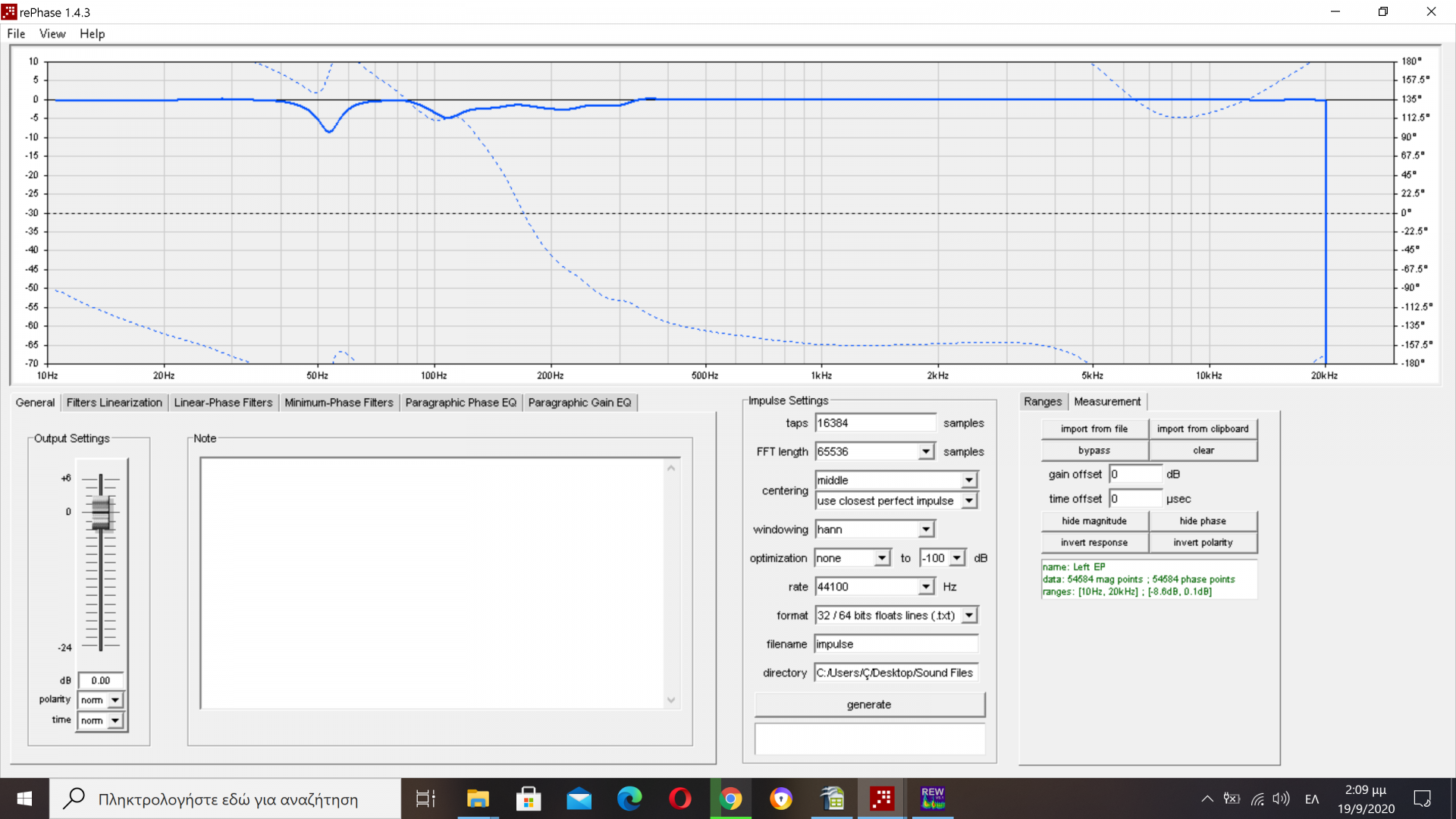Switch to REW app in taskbar
1456x819 pixels.
click(x=932, y=799)
